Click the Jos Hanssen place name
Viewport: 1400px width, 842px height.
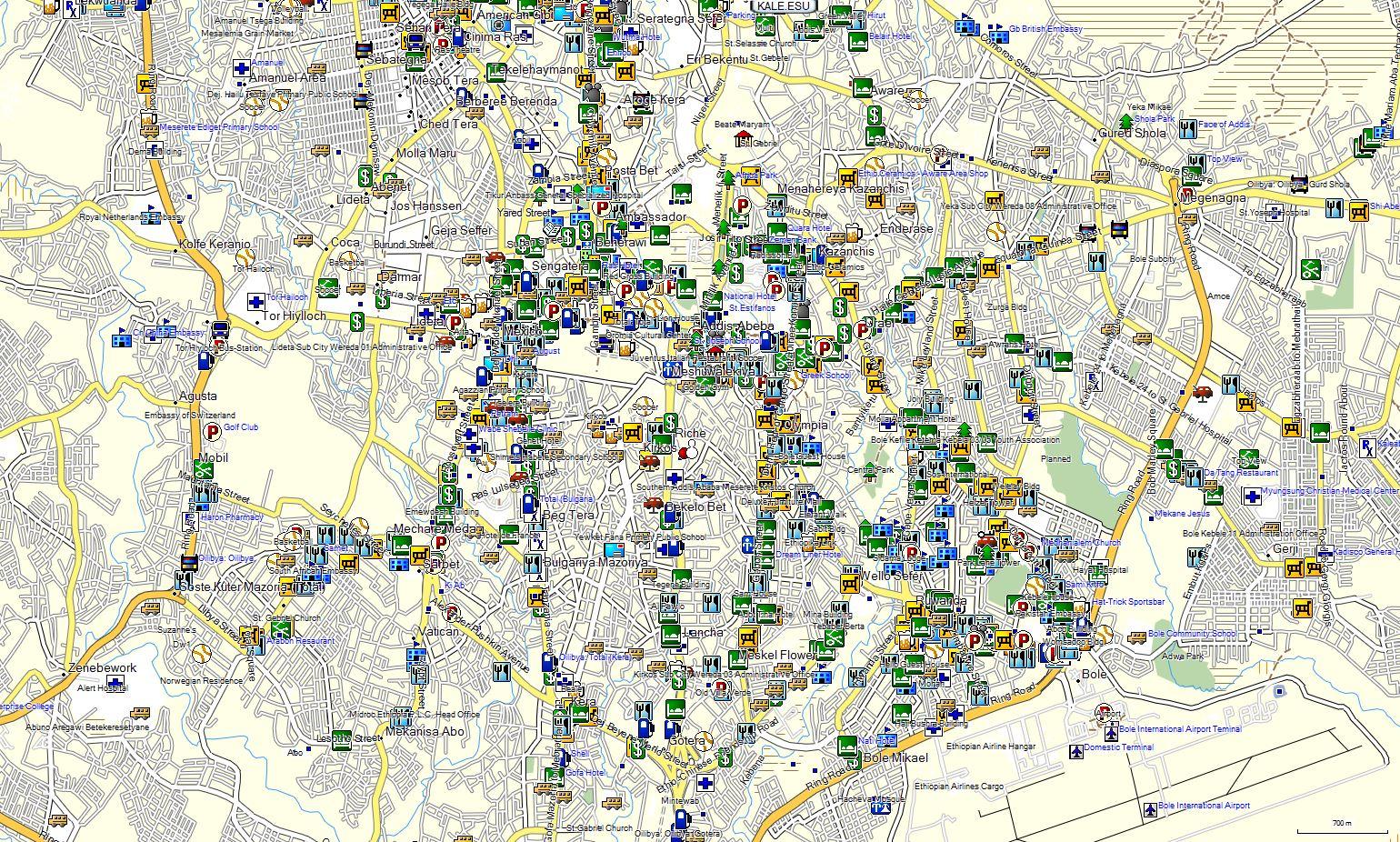pyautogui.click(x=425, y=206)
